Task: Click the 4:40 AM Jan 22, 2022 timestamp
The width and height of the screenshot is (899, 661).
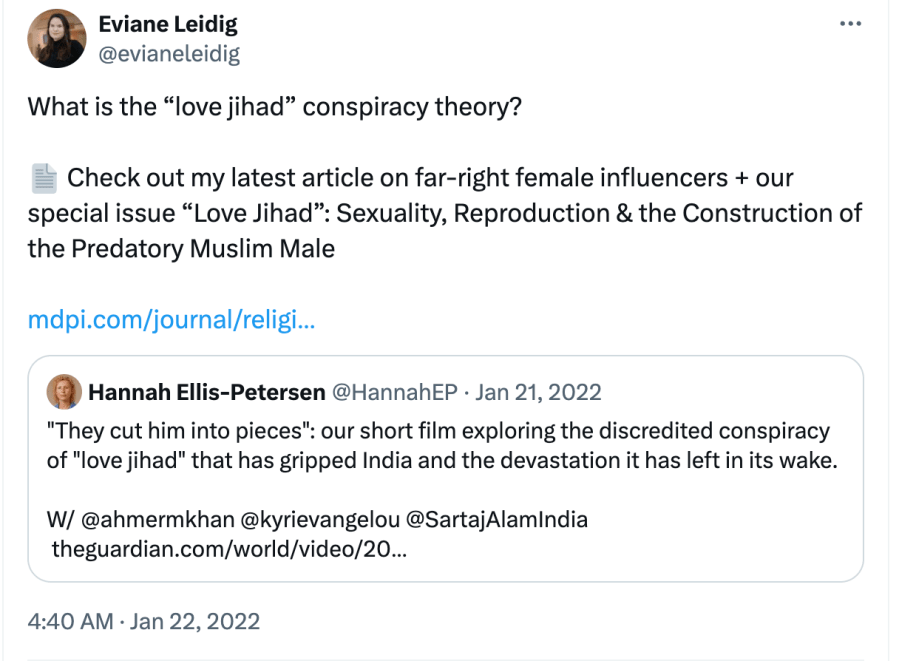Action: point(144,621)
